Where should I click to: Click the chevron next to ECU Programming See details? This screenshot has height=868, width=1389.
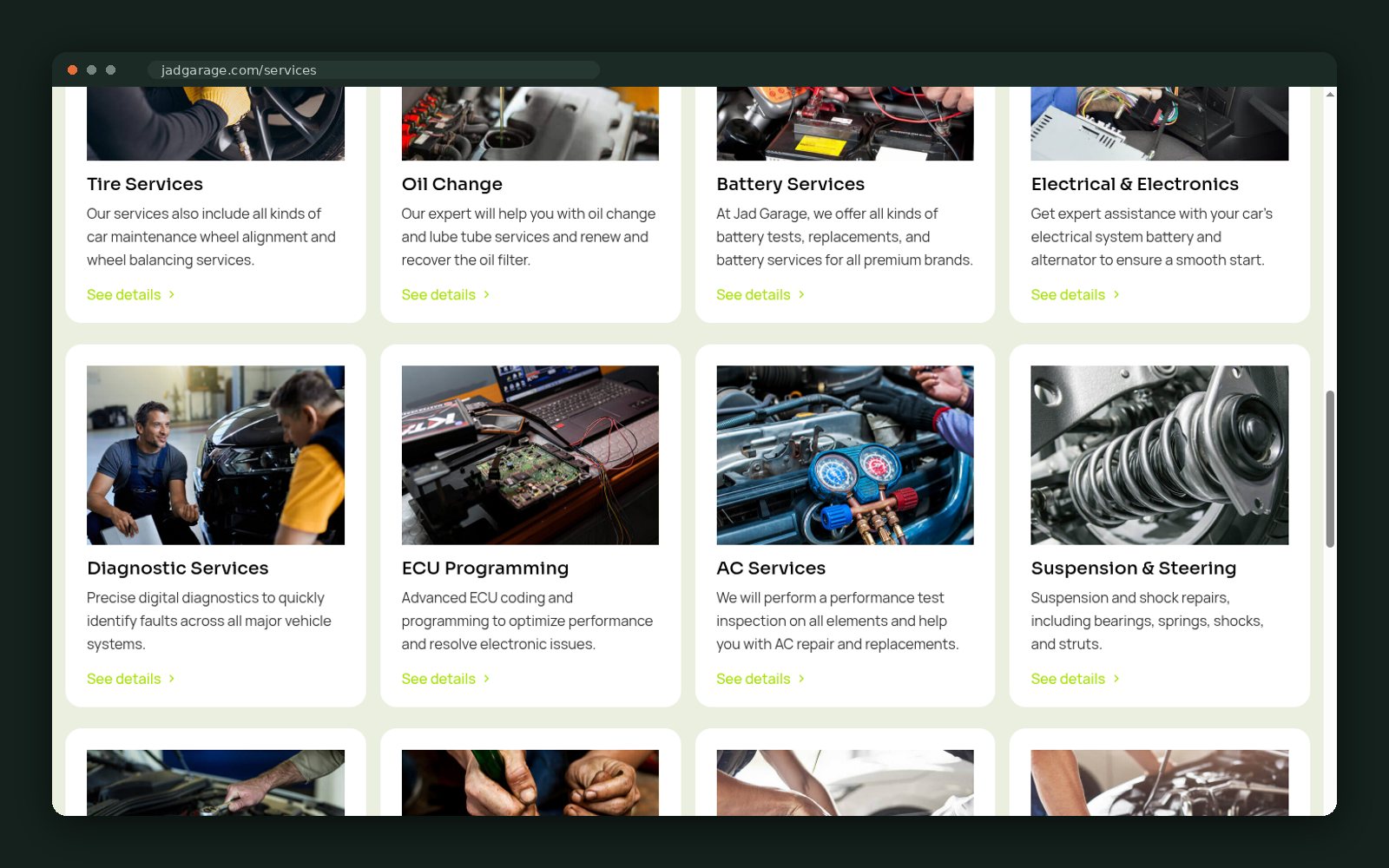(x=486, y=679)
